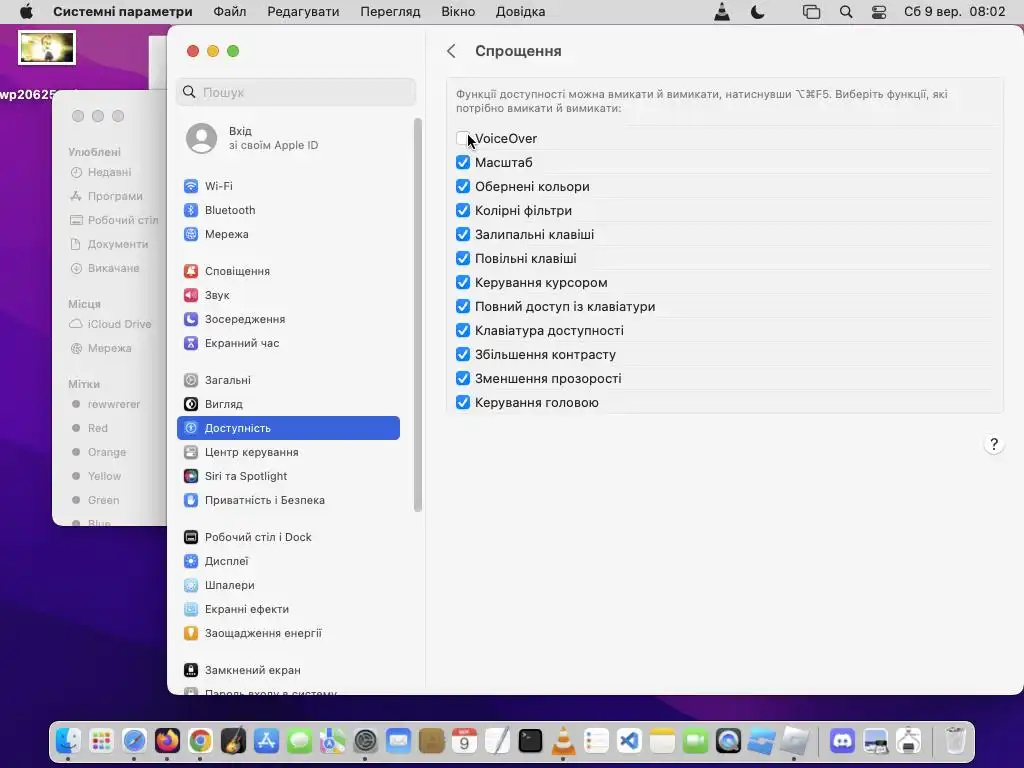Launch Firefox from the Dock
Screen dimensions: 1024x768
pos(167,741)
